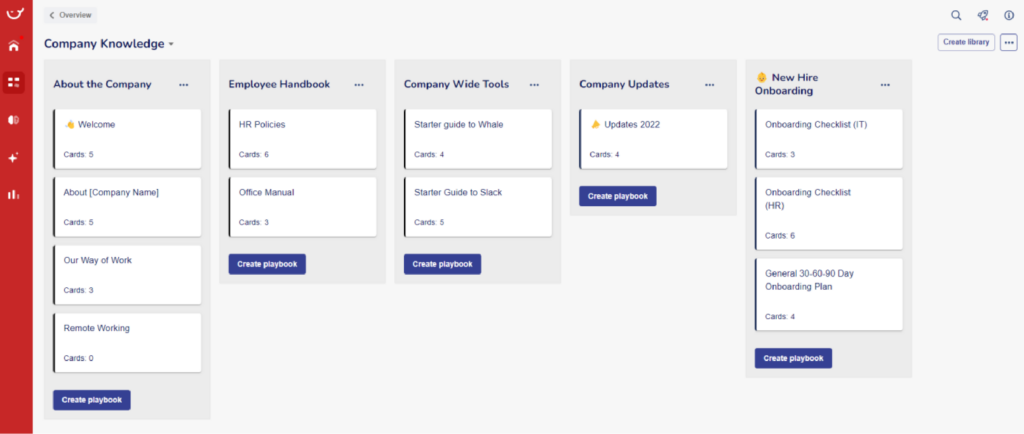Open the New Hire Onboarding three-dot menu

pyautogui.click(x=885, y=85)
